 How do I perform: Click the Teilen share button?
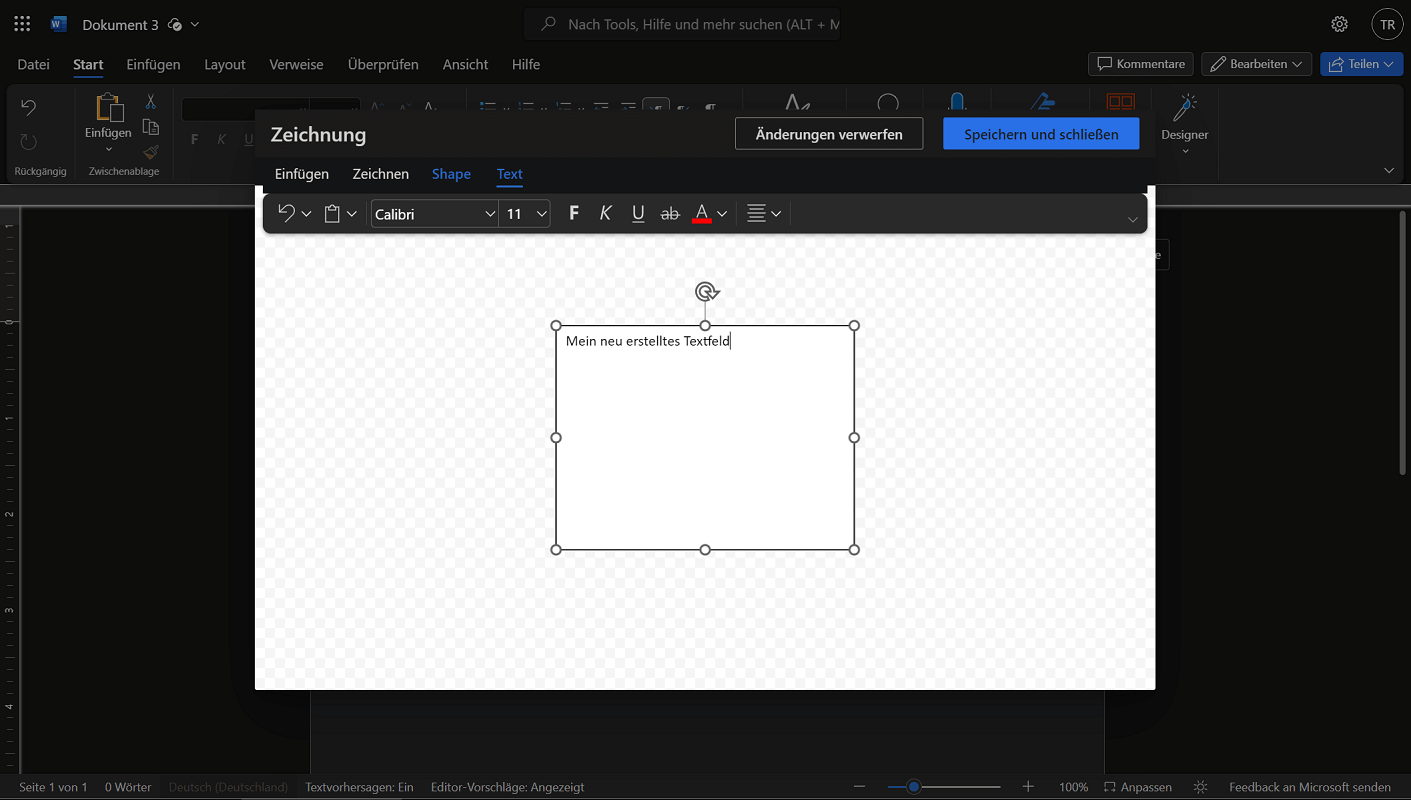[1361, 64]
